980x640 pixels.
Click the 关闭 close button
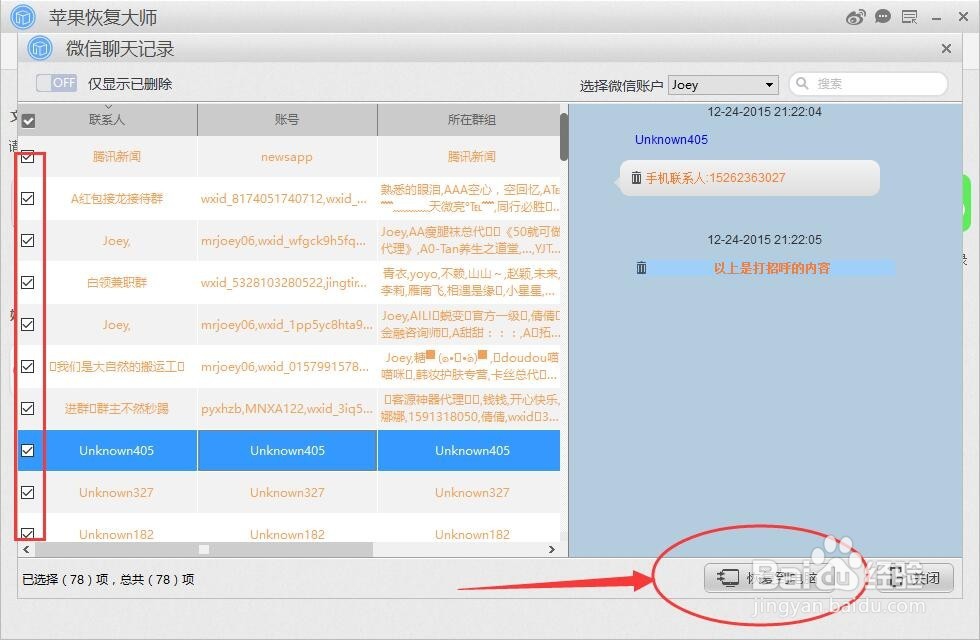click(x=912, y=578)
